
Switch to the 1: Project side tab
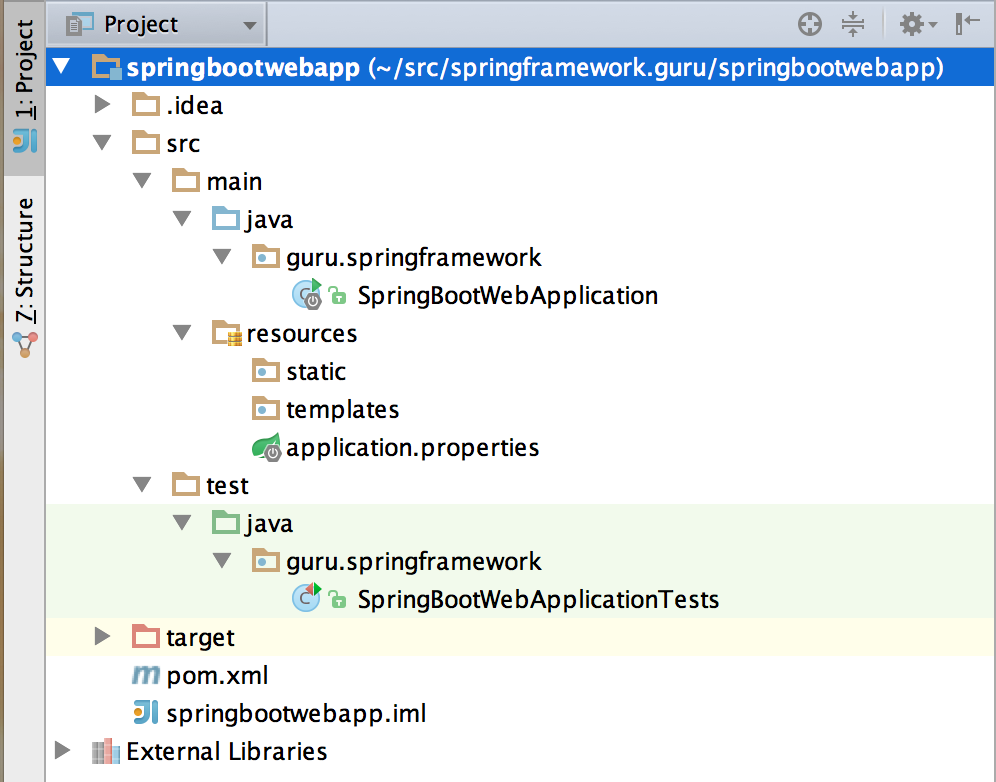point(24,88)
